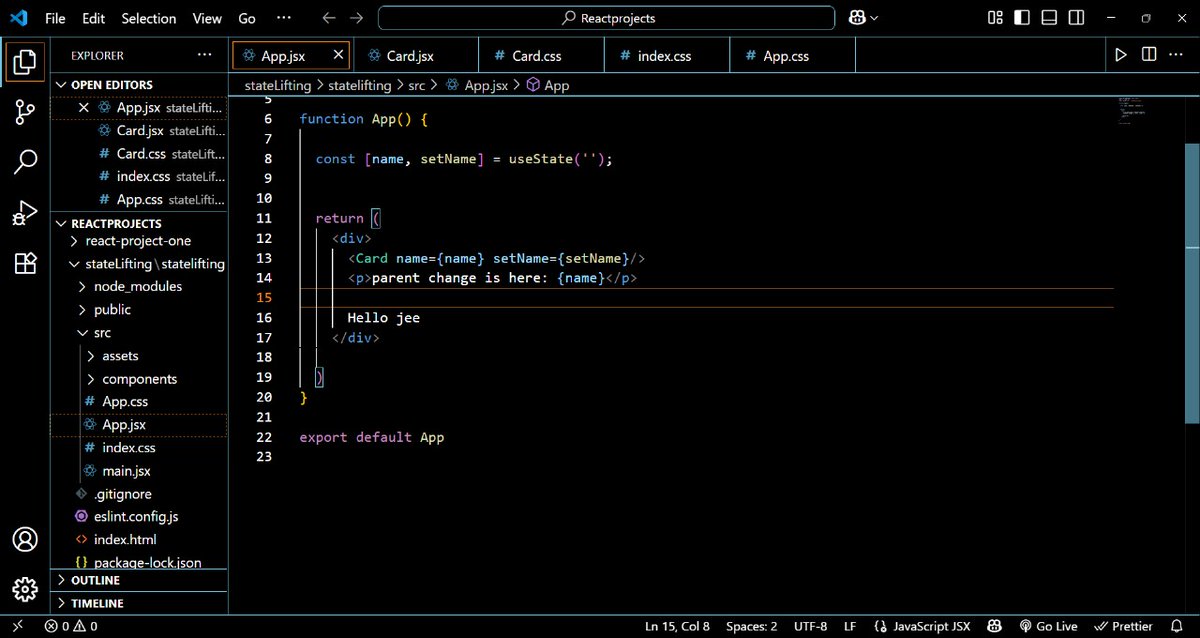This screenshot has height=638, width=1200.
Task: Expand the node_modules folder
Action: tap(139, 287)
